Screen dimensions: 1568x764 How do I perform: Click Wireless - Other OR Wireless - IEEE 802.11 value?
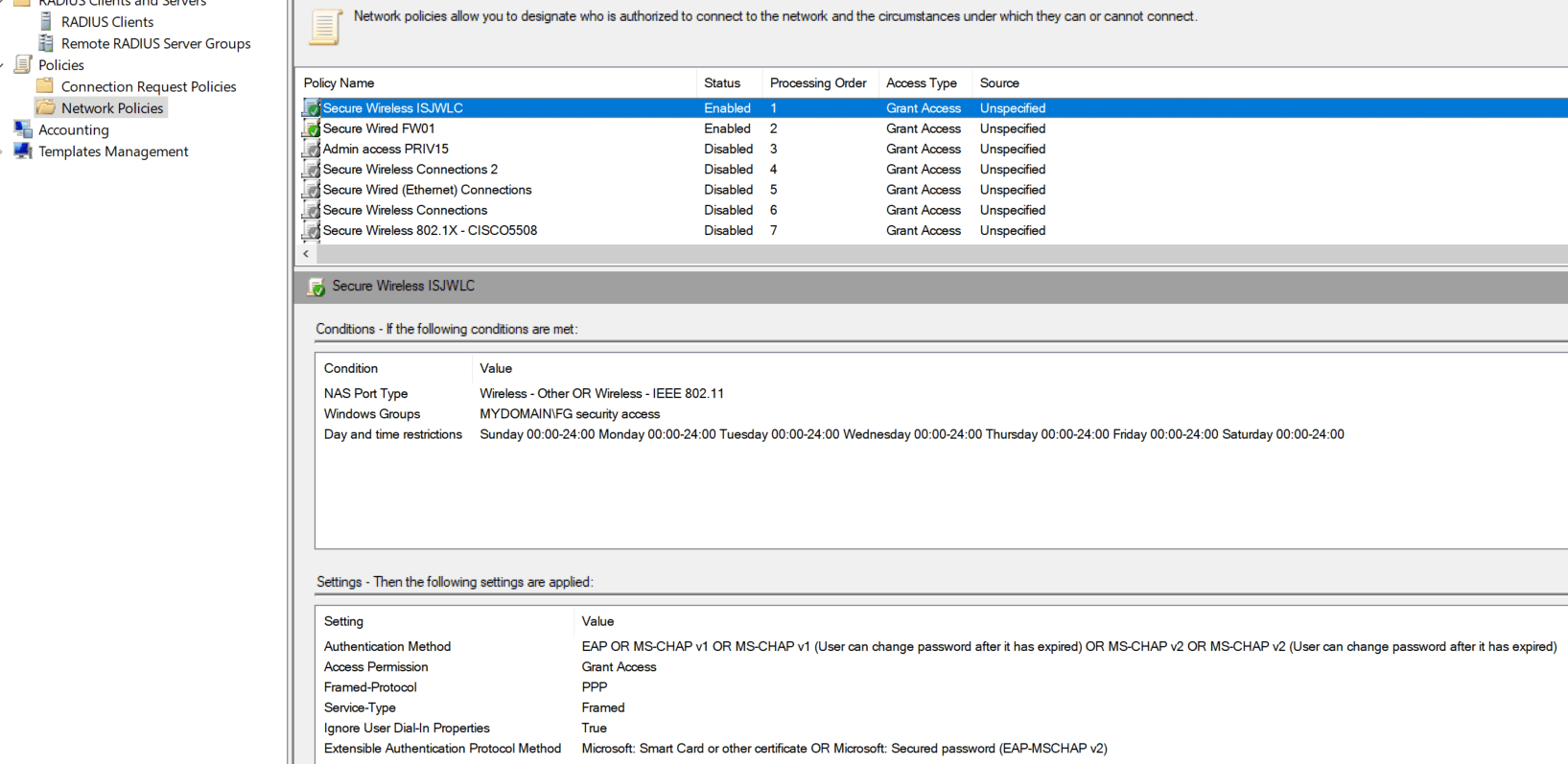click(602, 393)
